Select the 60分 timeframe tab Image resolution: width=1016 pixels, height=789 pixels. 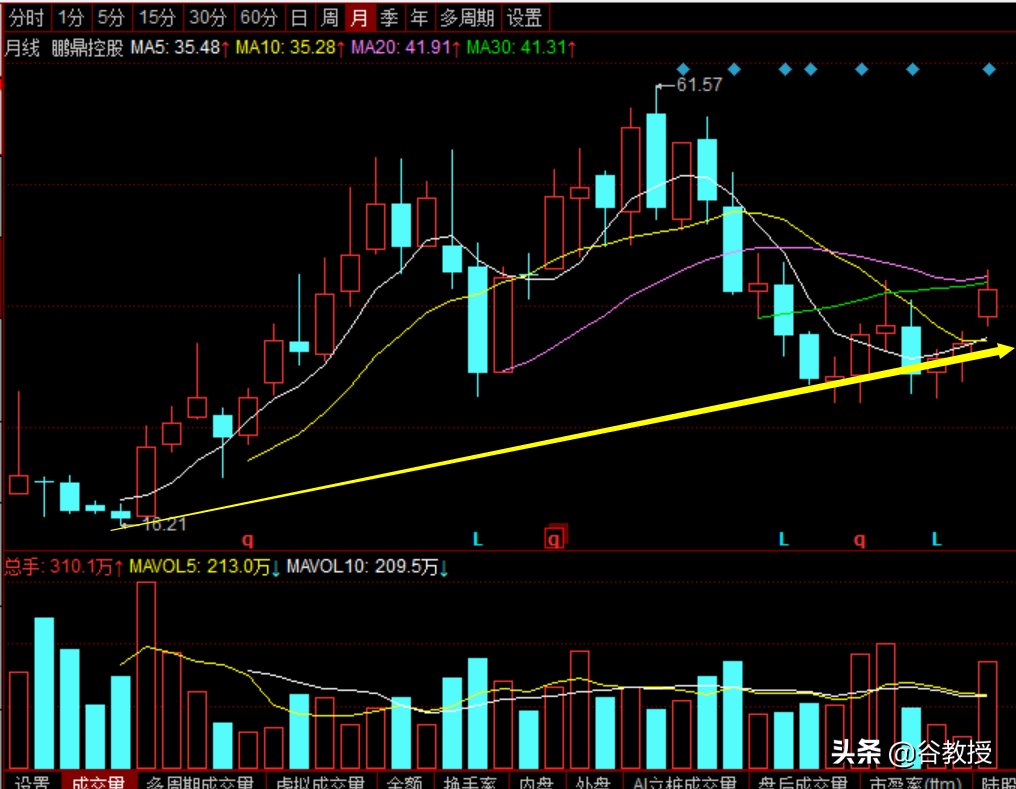coord(259,16)
